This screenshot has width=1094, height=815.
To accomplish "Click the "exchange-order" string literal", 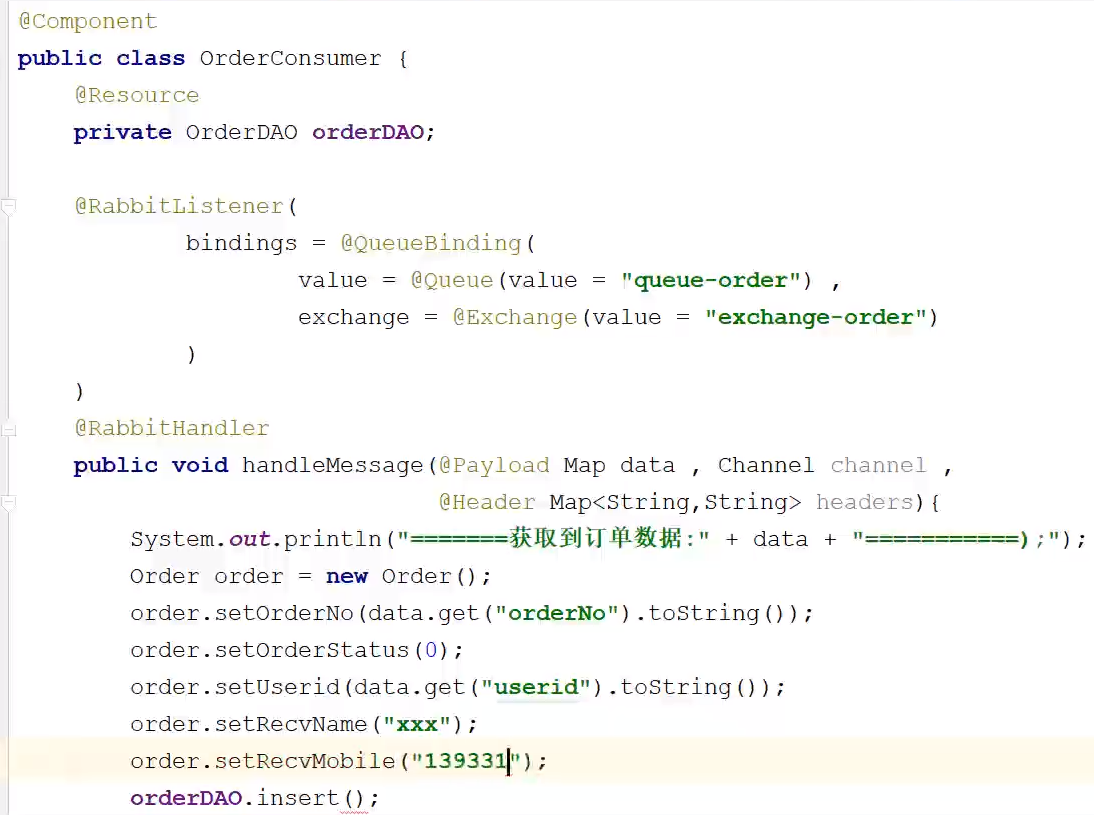I will [x=816, y=317].
